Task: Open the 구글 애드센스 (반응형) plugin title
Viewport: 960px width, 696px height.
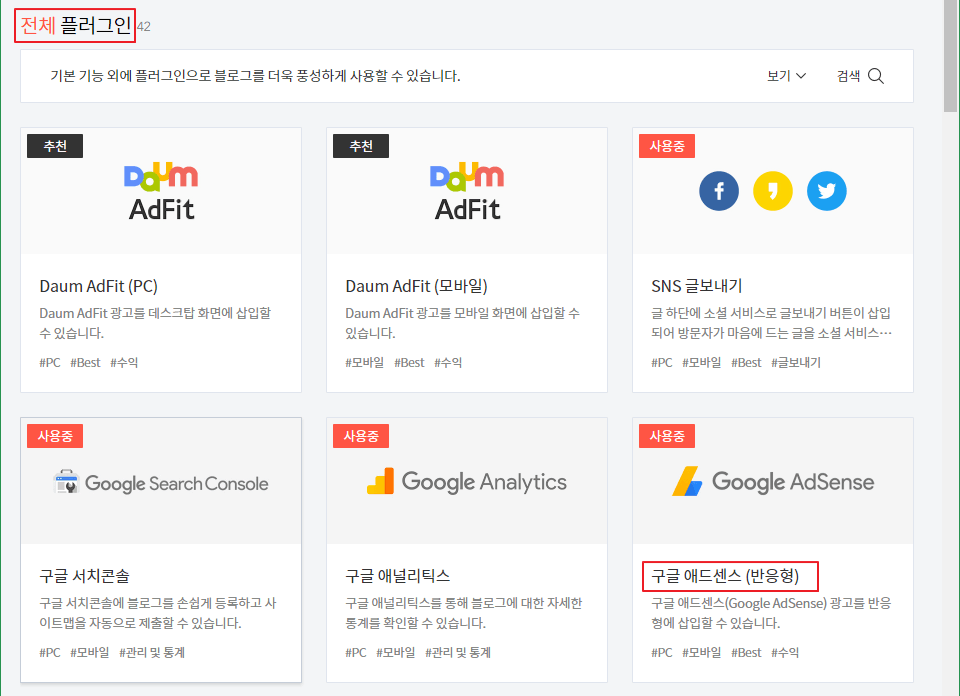Action: coord(726,576)
